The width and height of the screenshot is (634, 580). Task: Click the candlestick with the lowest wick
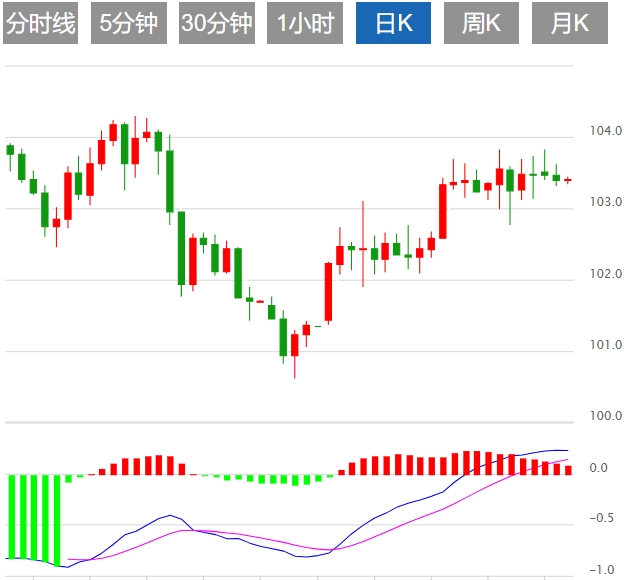[x=295, y=343]
